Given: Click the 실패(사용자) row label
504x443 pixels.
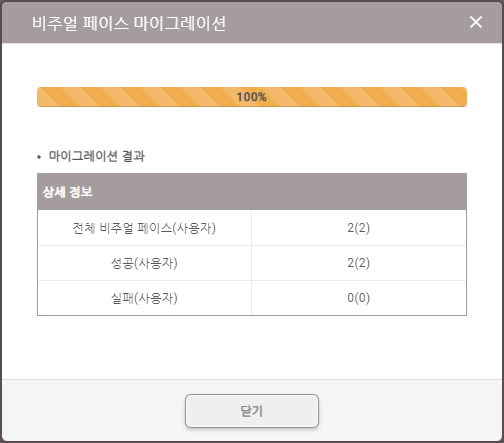Looking at the screenshot, I should pos(144,298).
